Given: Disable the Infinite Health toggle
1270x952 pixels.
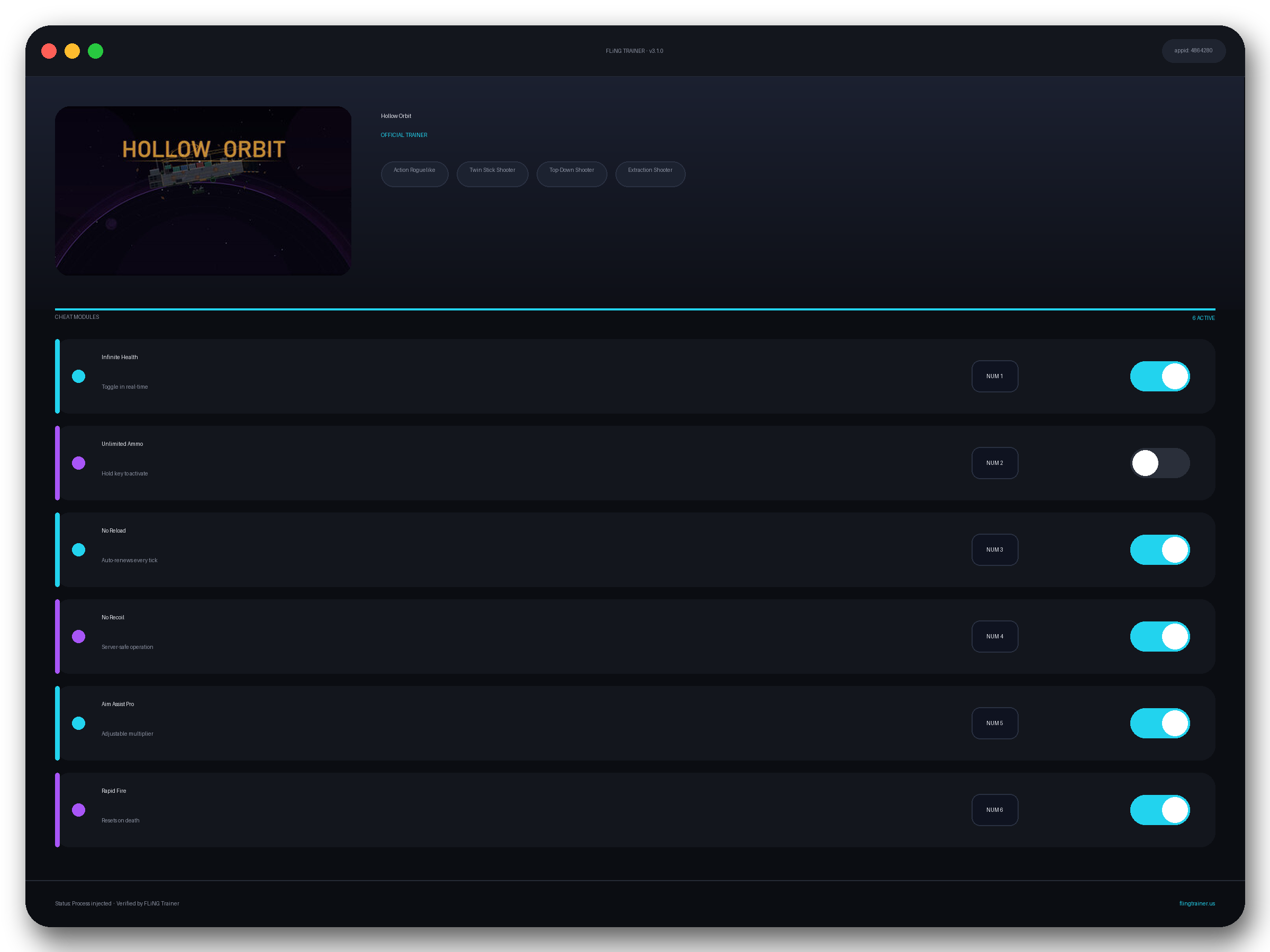Looking at the screenshot, I should 1160,377.
